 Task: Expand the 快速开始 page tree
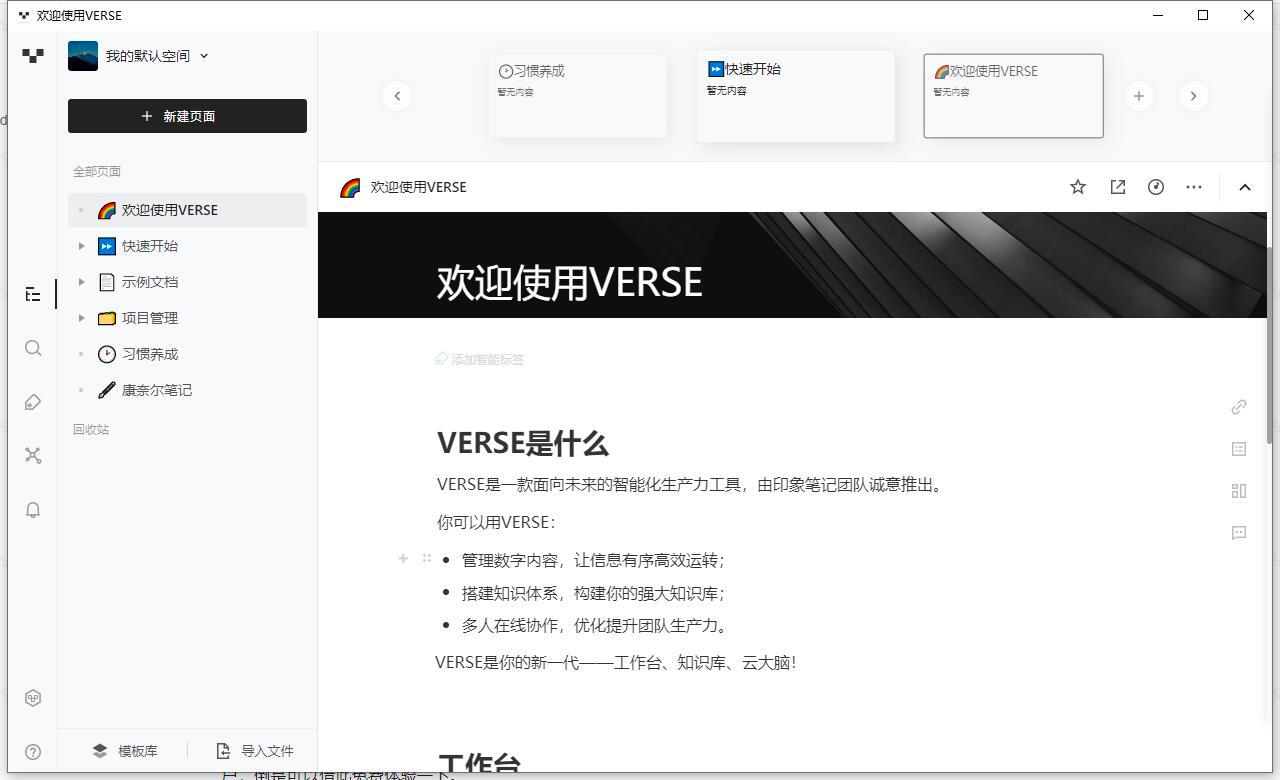click(82, 245)
